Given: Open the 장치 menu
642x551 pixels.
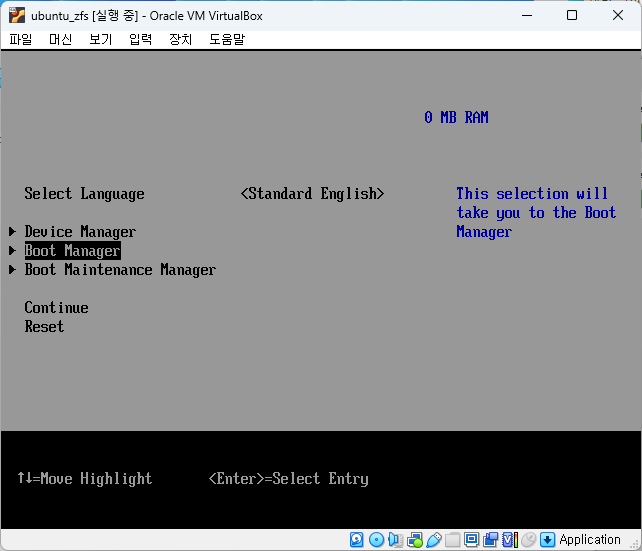Looking at the screenshot, I should tap(180, 39).
